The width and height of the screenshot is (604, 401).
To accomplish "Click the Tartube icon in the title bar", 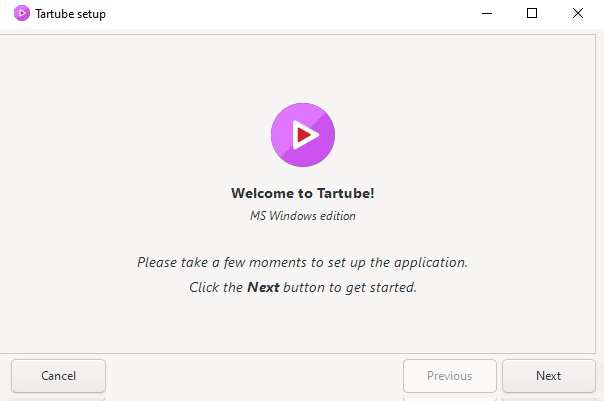I will (22, 13).
